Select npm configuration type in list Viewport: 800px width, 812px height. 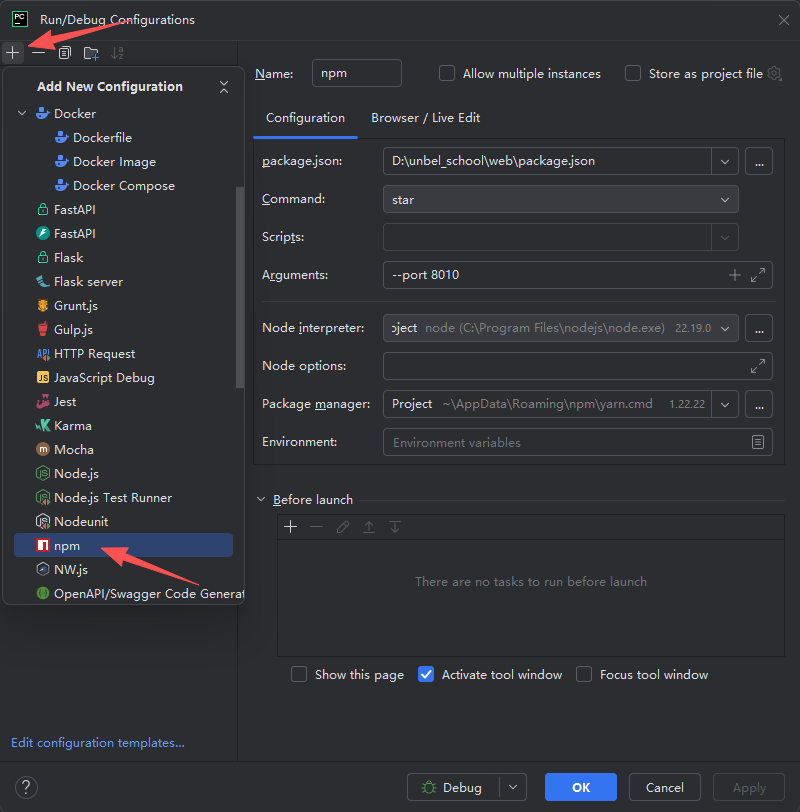point(123,545)
